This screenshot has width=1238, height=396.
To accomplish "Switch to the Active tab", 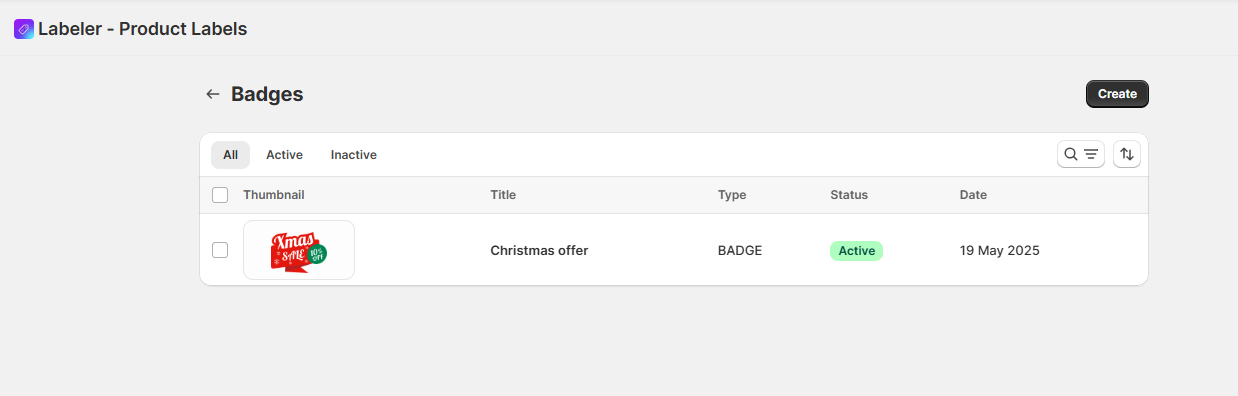I will pos(284,155).
